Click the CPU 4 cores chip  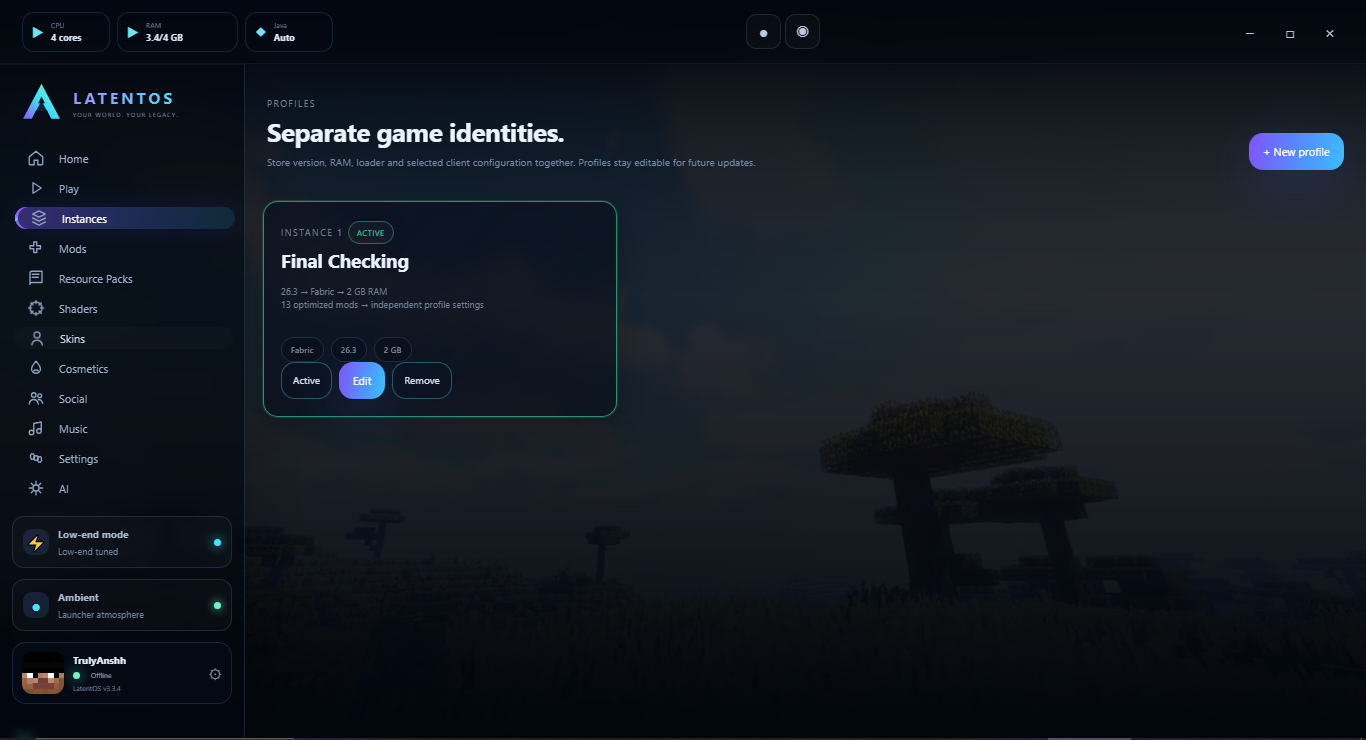(66, 32)
